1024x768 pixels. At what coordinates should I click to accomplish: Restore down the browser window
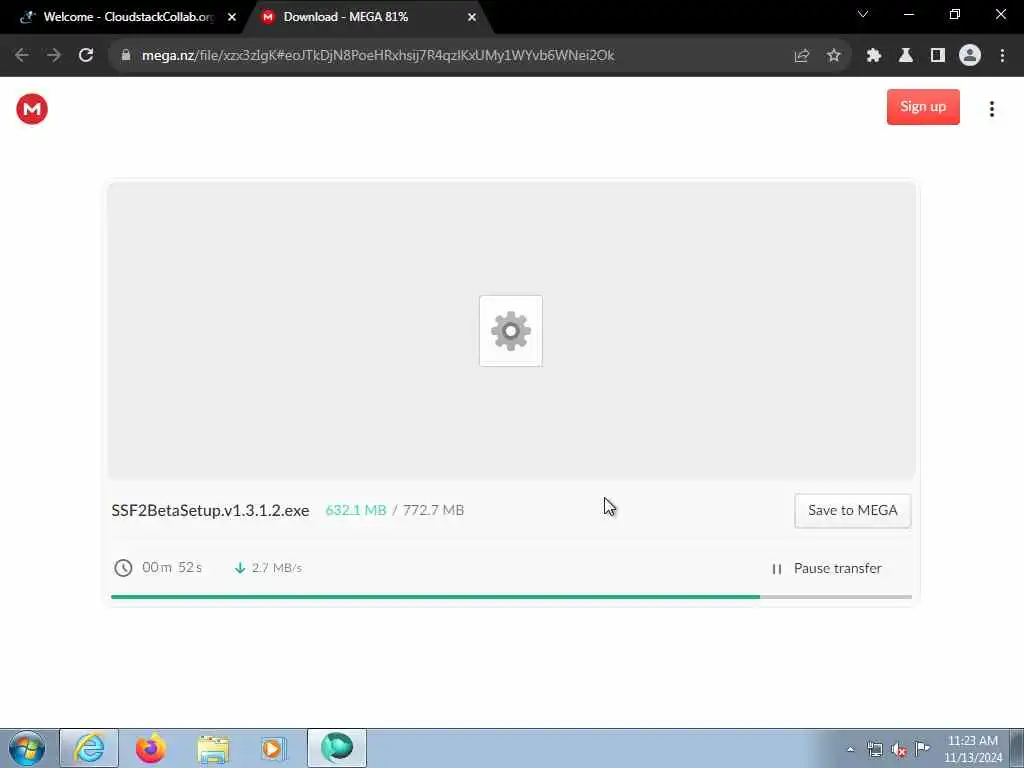tap(955, 14)
